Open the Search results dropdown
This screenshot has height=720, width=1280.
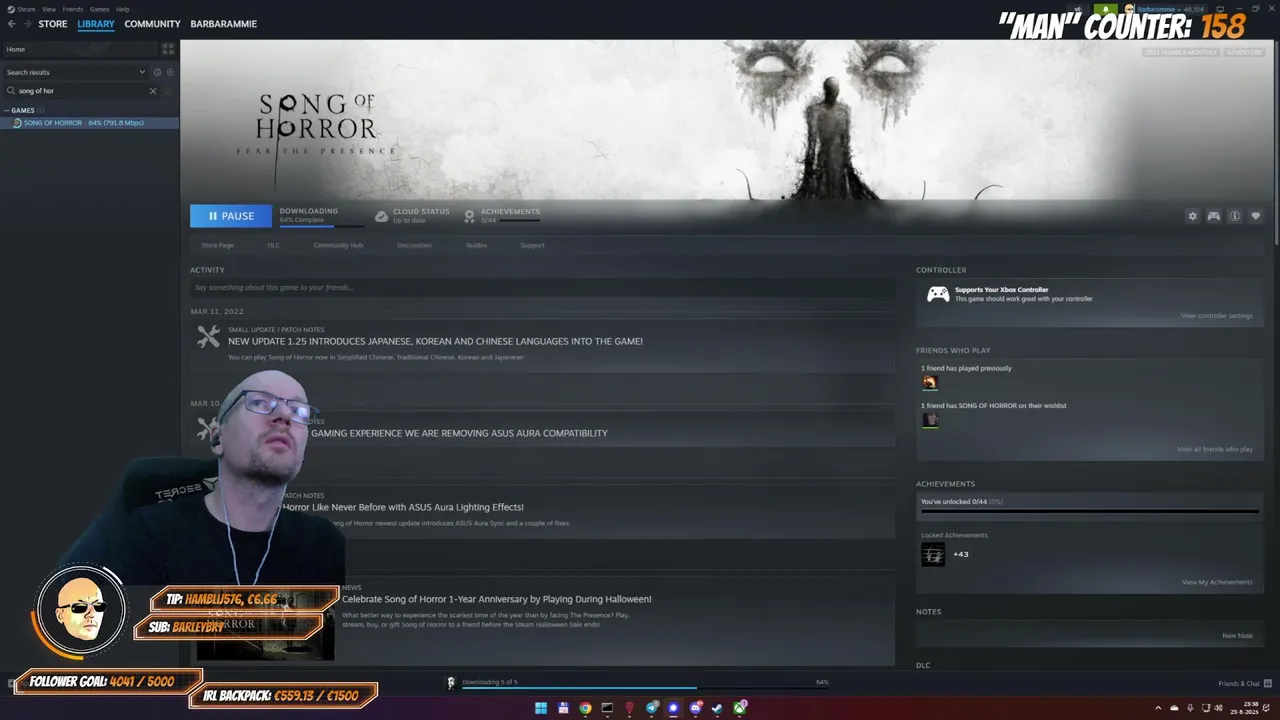(x=75, y=72)
